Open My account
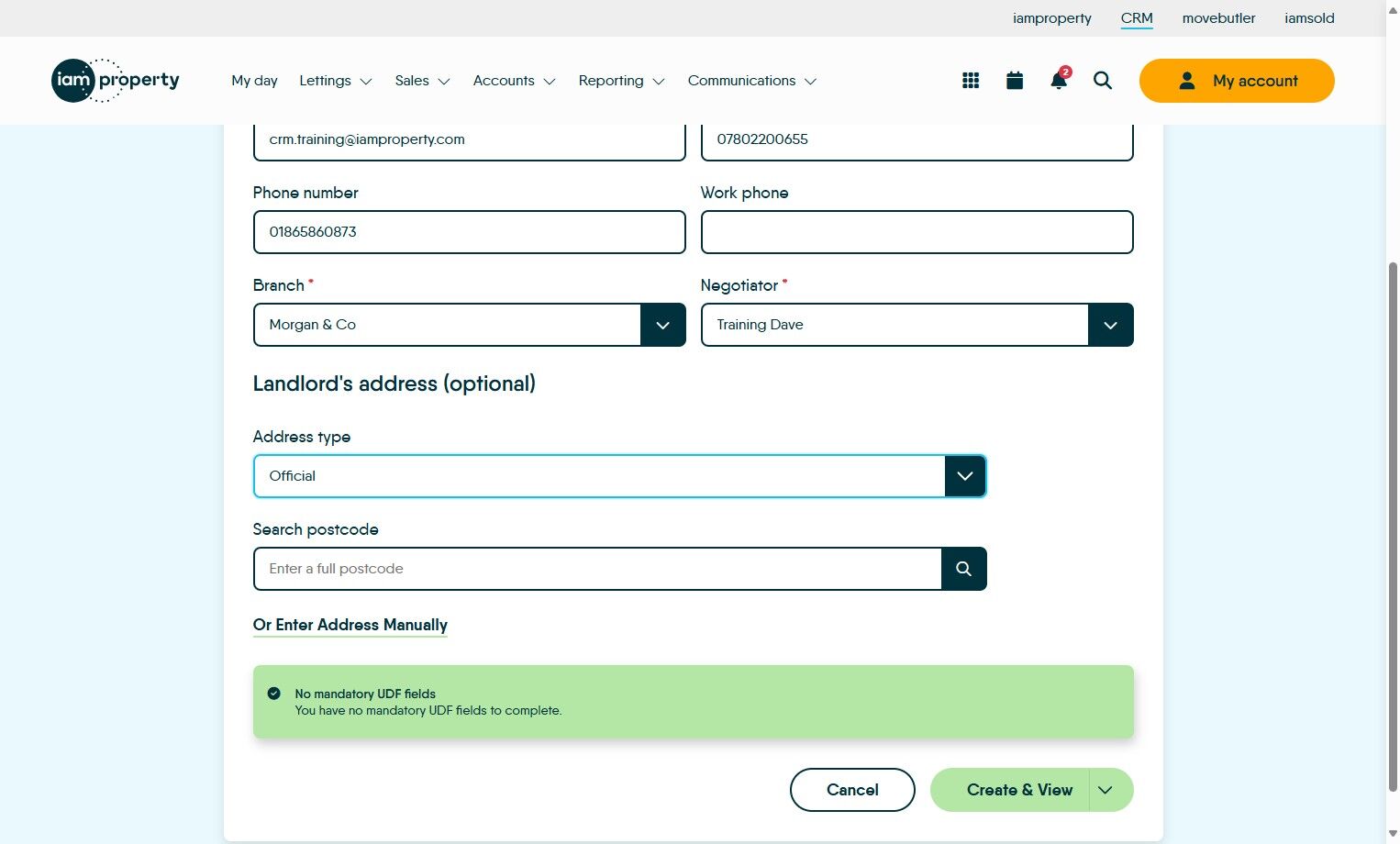The image size is (1400, 844). pos(1237,81)
